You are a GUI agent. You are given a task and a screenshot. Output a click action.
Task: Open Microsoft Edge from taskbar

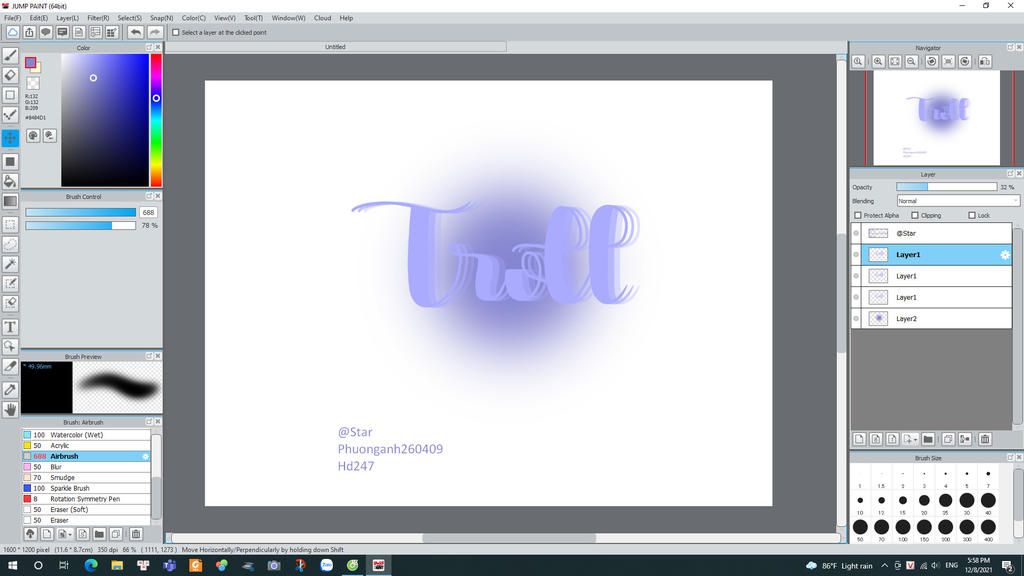91,566
